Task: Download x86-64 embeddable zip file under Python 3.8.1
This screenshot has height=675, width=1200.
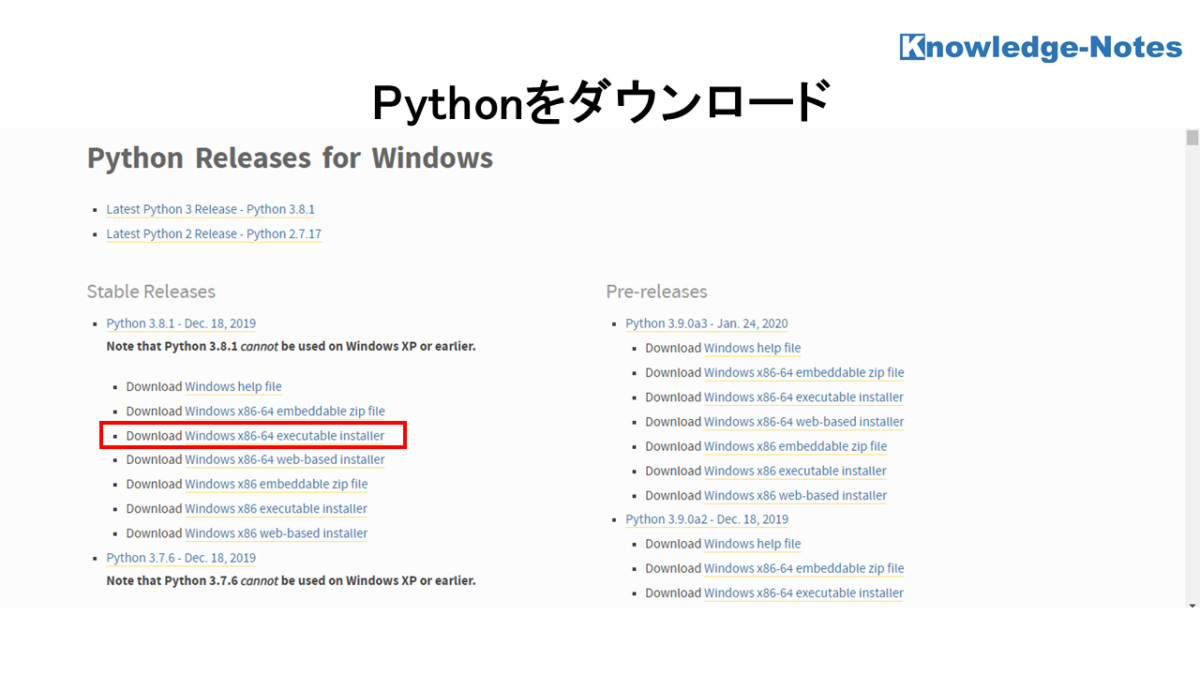Action: click(285, 411)
